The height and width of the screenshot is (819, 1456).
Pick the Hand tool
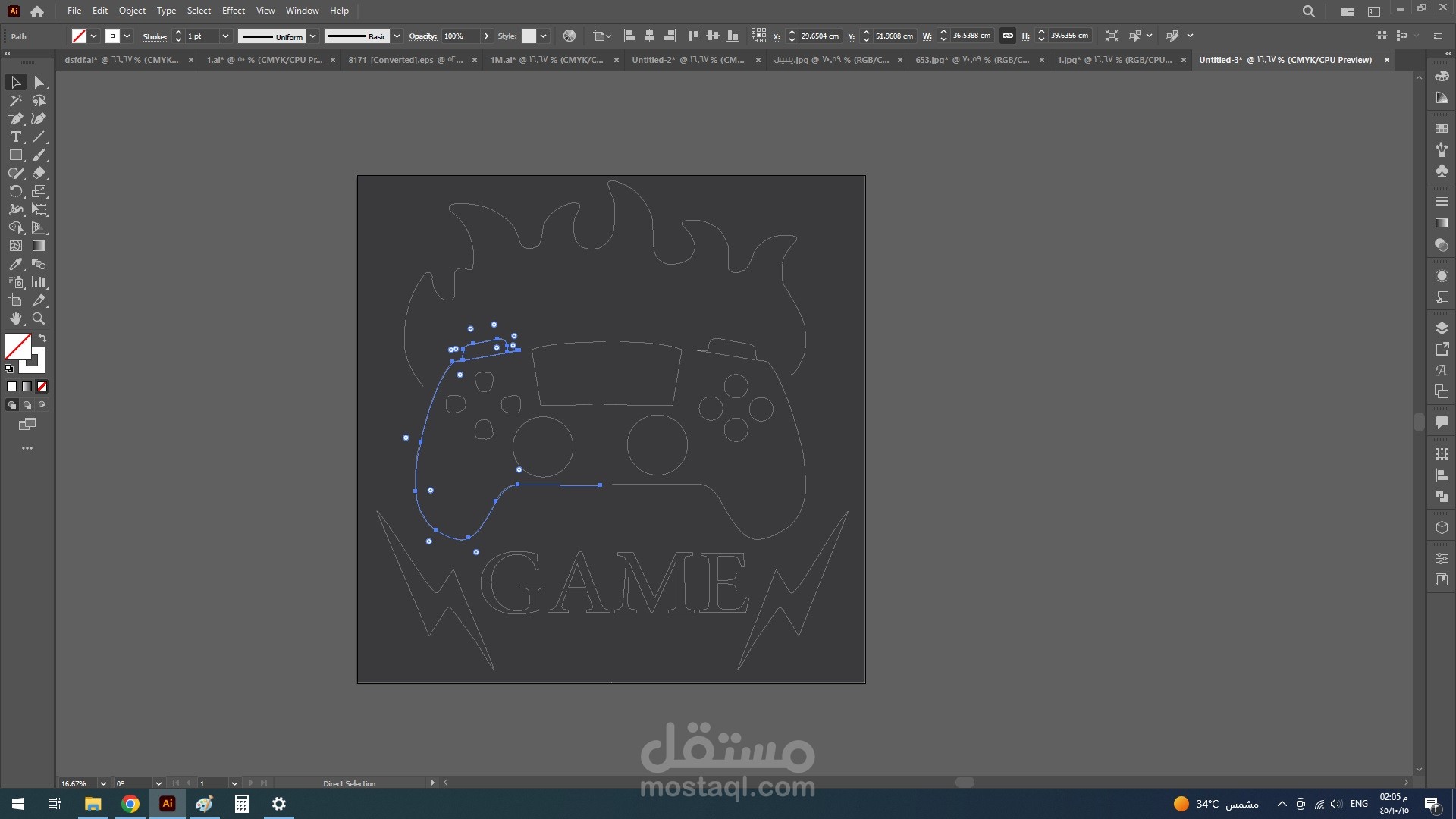(x=15, y=319)
